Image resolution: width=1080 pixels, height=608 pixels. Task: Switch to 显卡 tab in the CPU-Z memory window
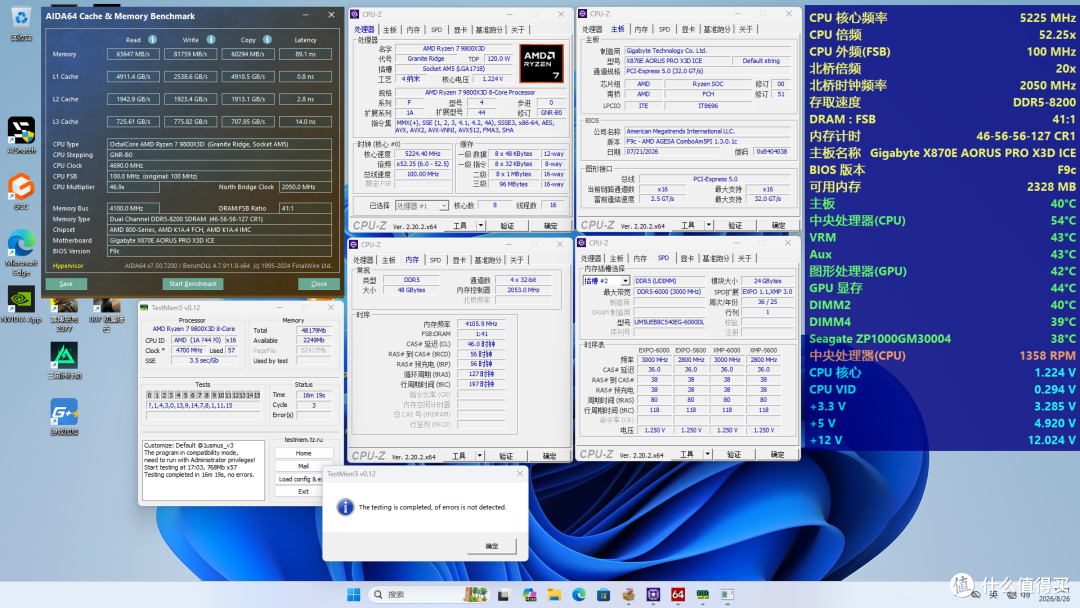(459, 260)
